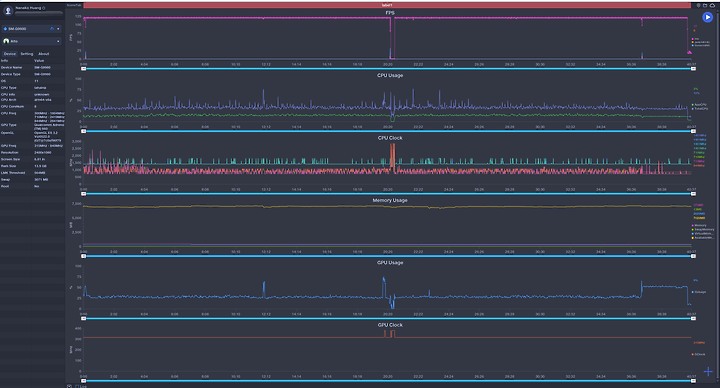The width and height of the screenshot is (720, 388).
Task: Select the SceneTab label above charts
Action: (x=74, y=6)
